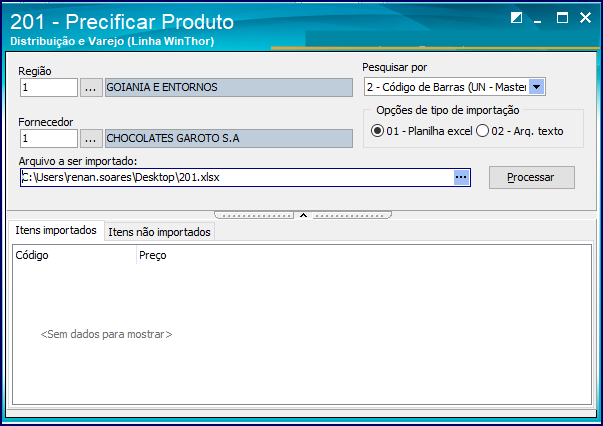The image size is (603, 426).
Task: Click the Preço column header
Action: click(x=153, y=255)
